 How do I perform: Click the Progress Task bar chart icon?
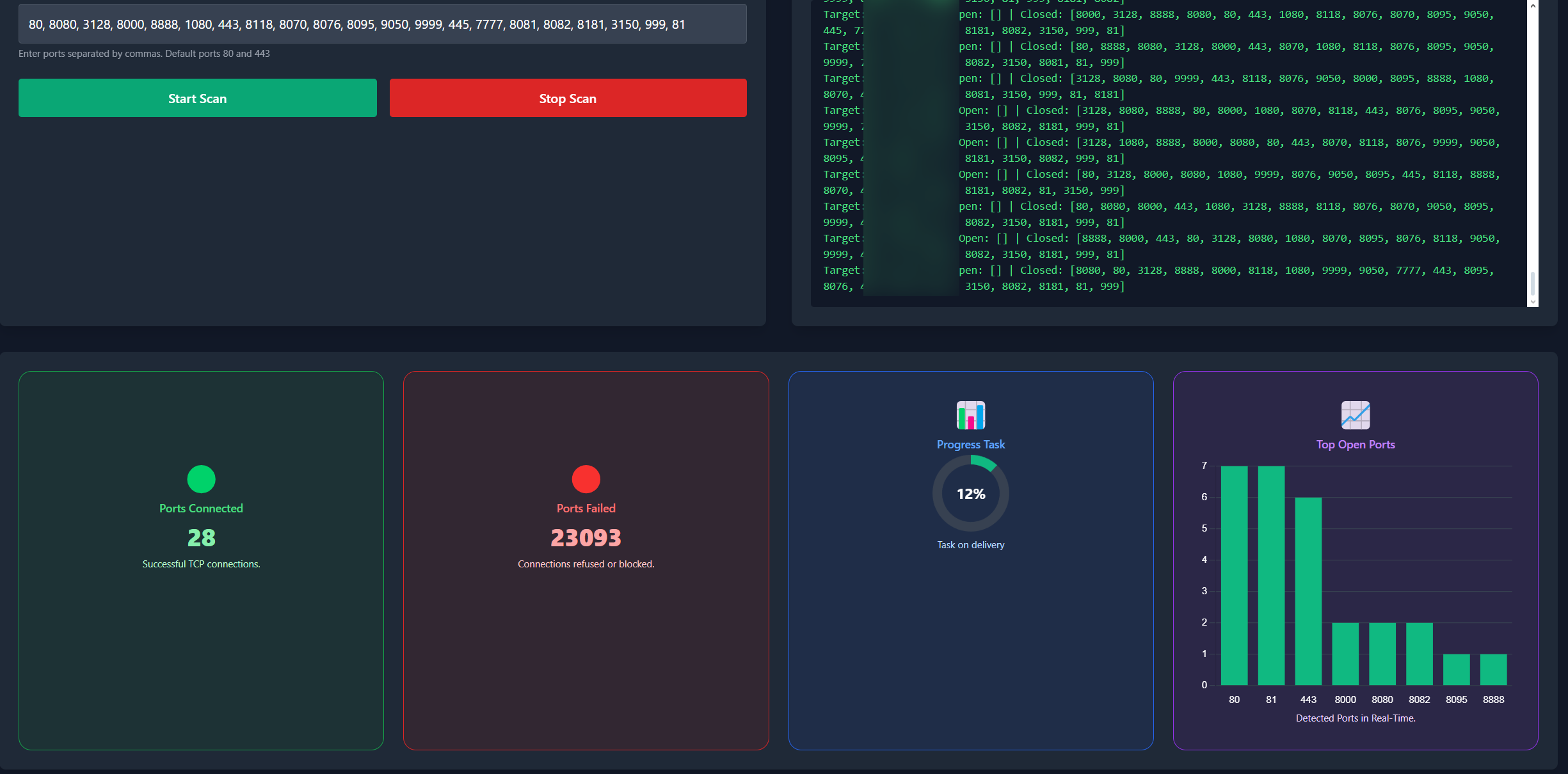click(970, 415)
